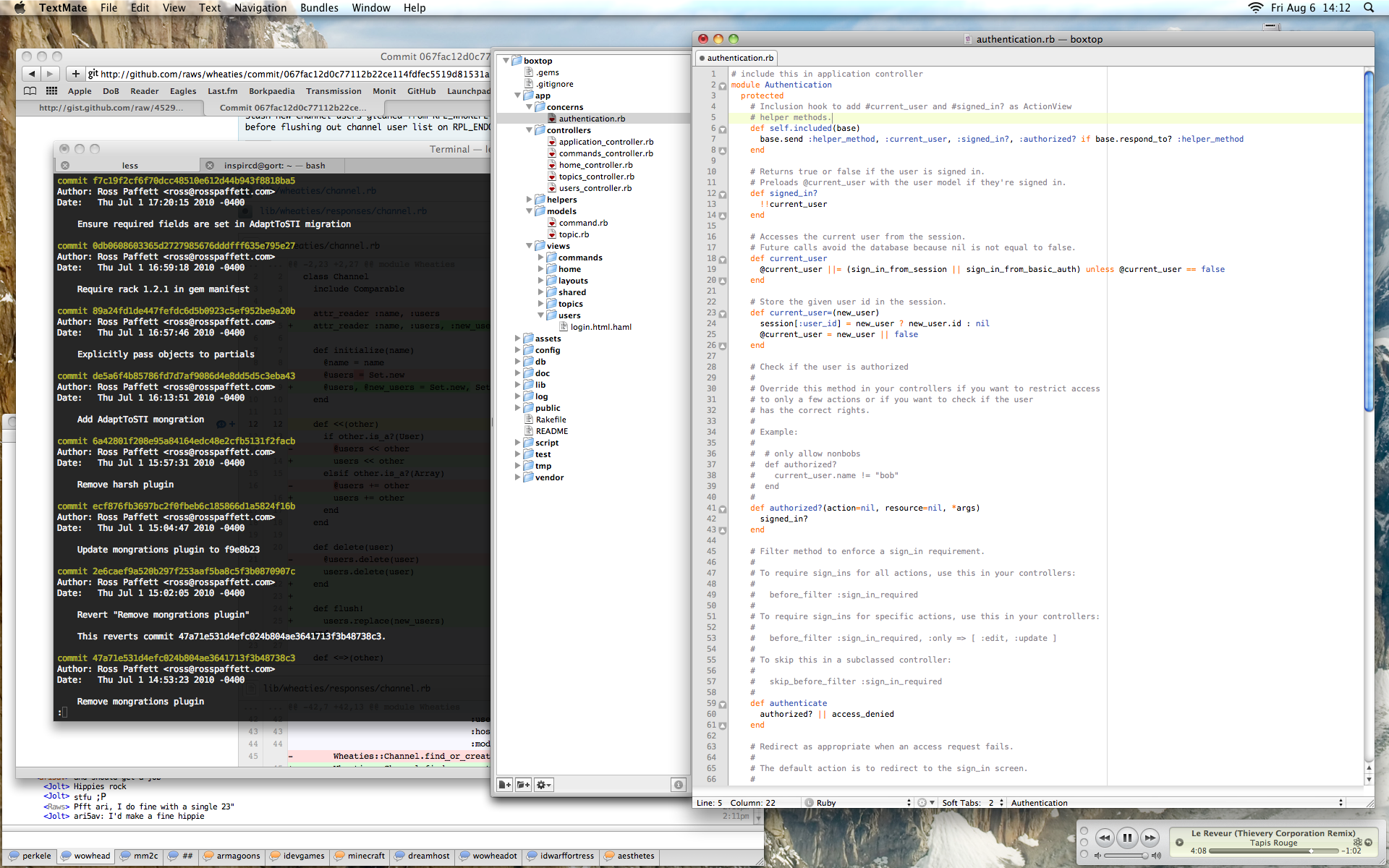Click the Safari Top Sites grid icon
The height and width of the screenshot is (868, 1389).
click(51, 91)
